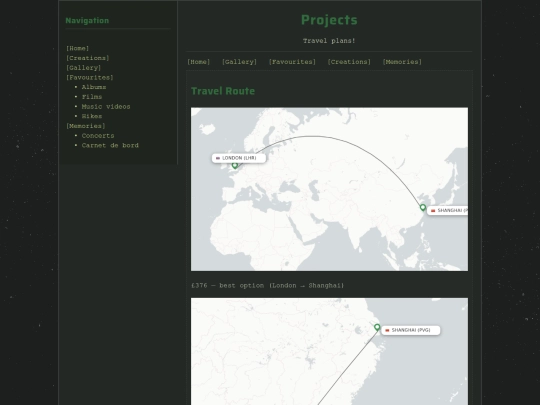Select [Home] in the top navigation bar
This screenshot has height=405, width=540.
198,62
